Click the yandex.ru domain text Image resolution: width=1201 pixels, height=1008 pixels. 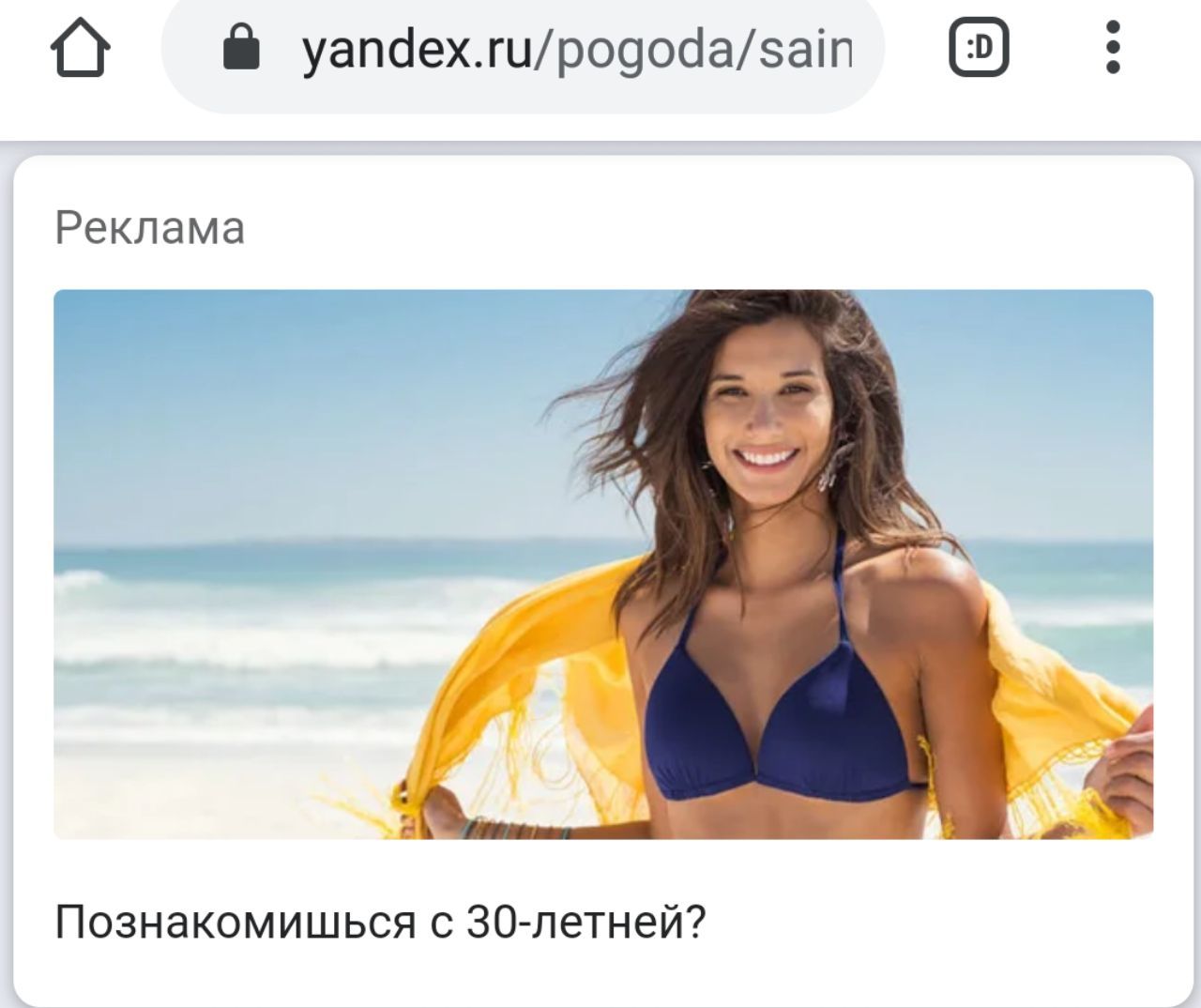pyautogui.click(x=417, y=49)
